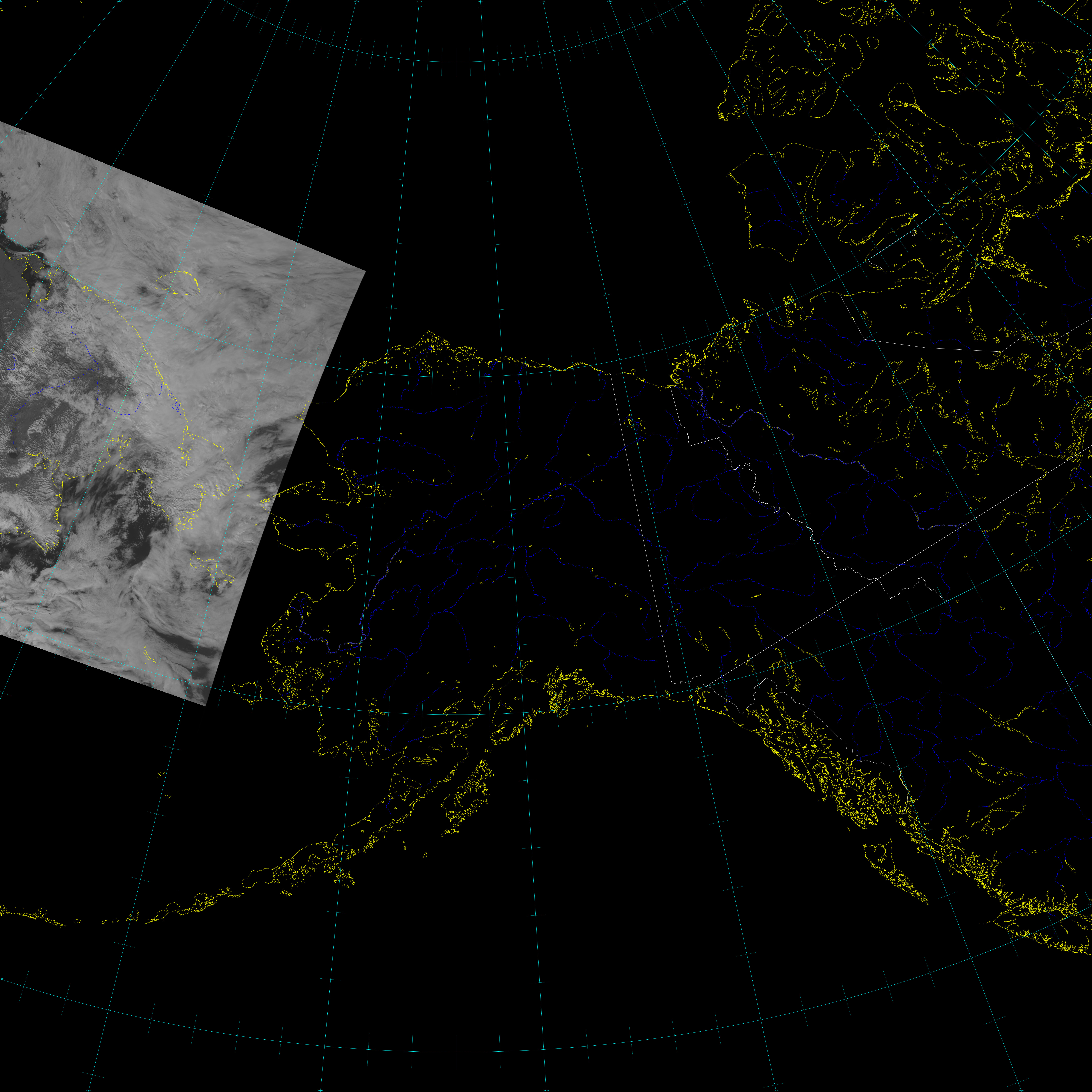
Task: Click the 180E longitude label
Action: [288, 2]
